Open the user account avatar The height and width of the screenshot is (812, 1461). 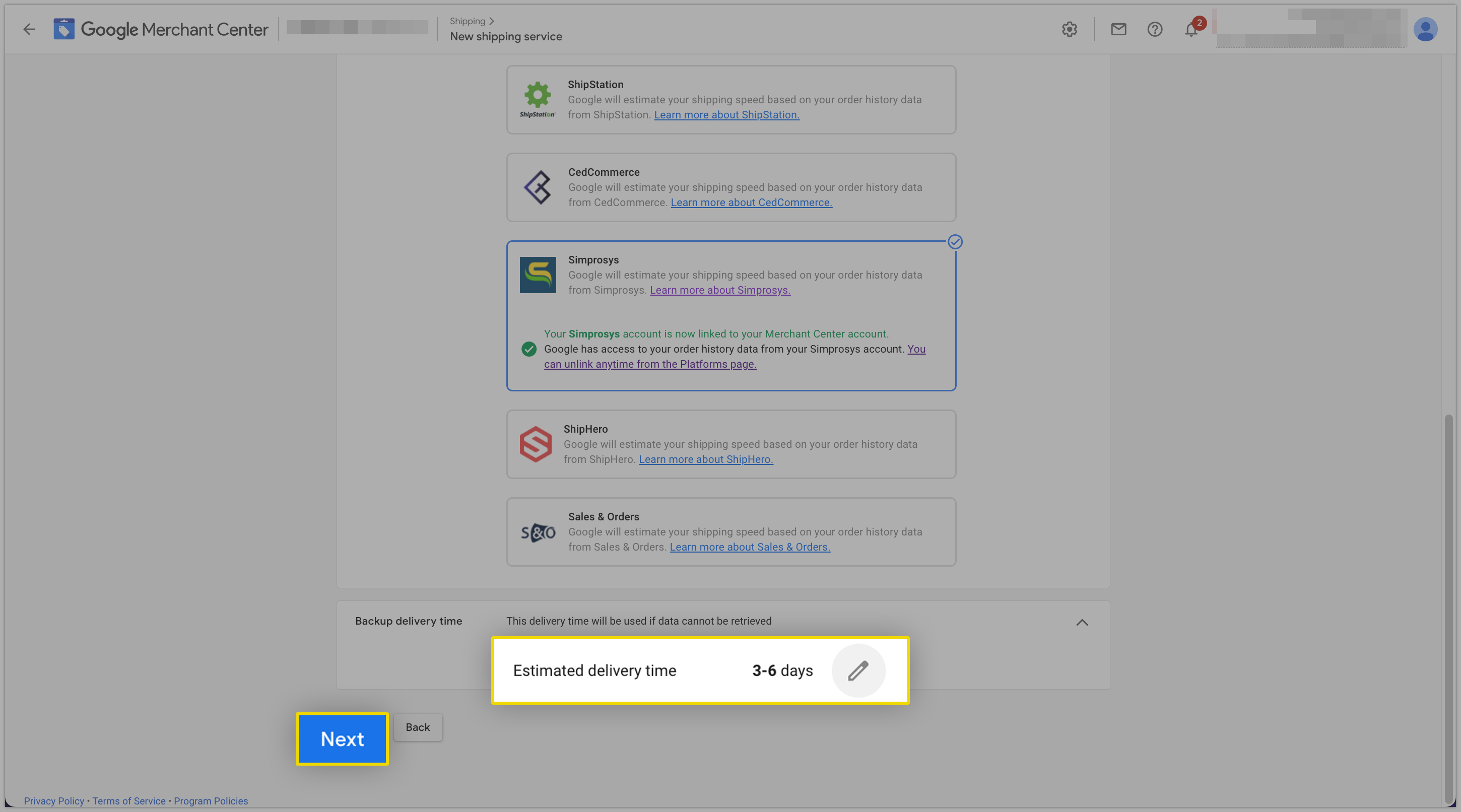1425,29
